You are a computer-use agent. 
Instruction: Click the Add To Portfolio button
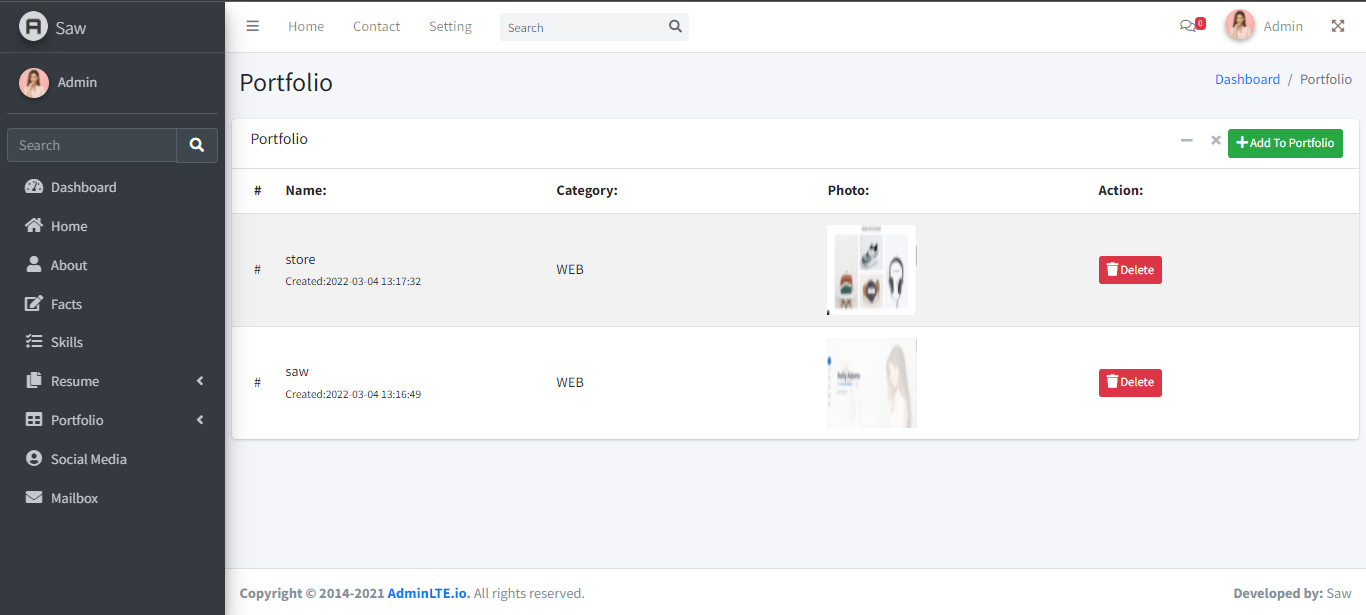(1285, 143)
